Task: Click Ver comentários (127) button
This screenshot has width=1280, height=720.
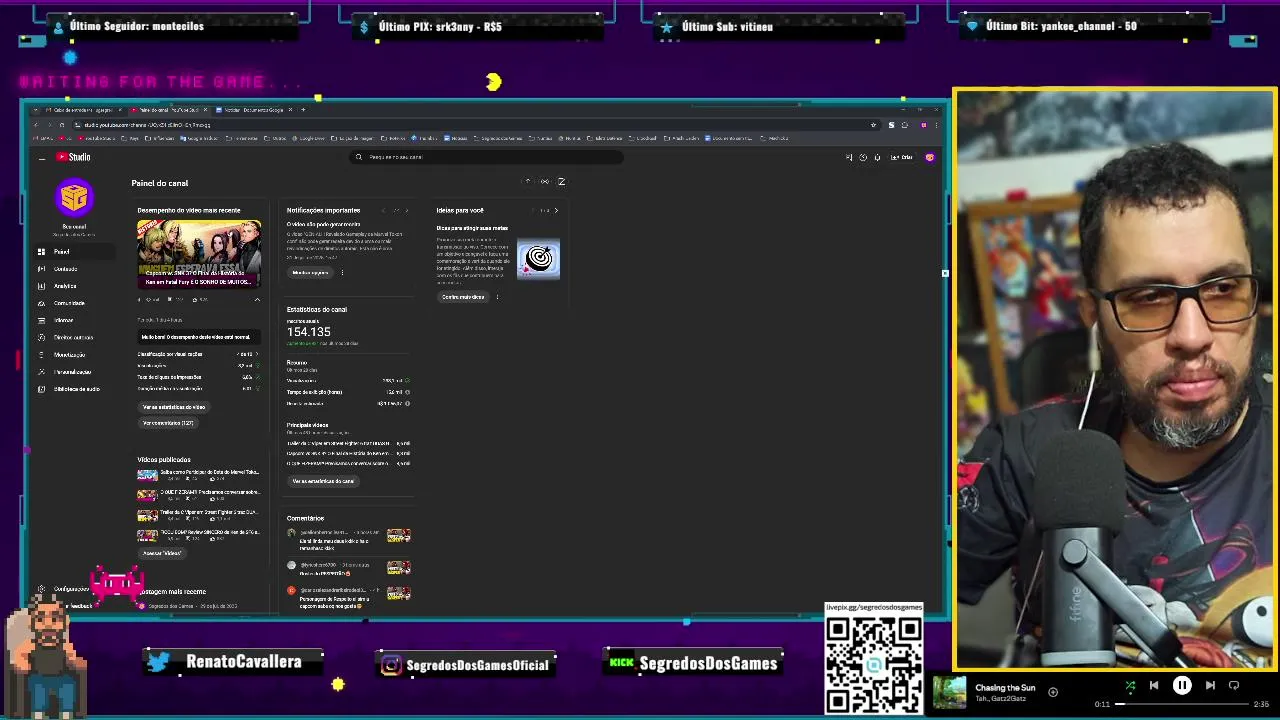Action: click(x=168, y=423)
